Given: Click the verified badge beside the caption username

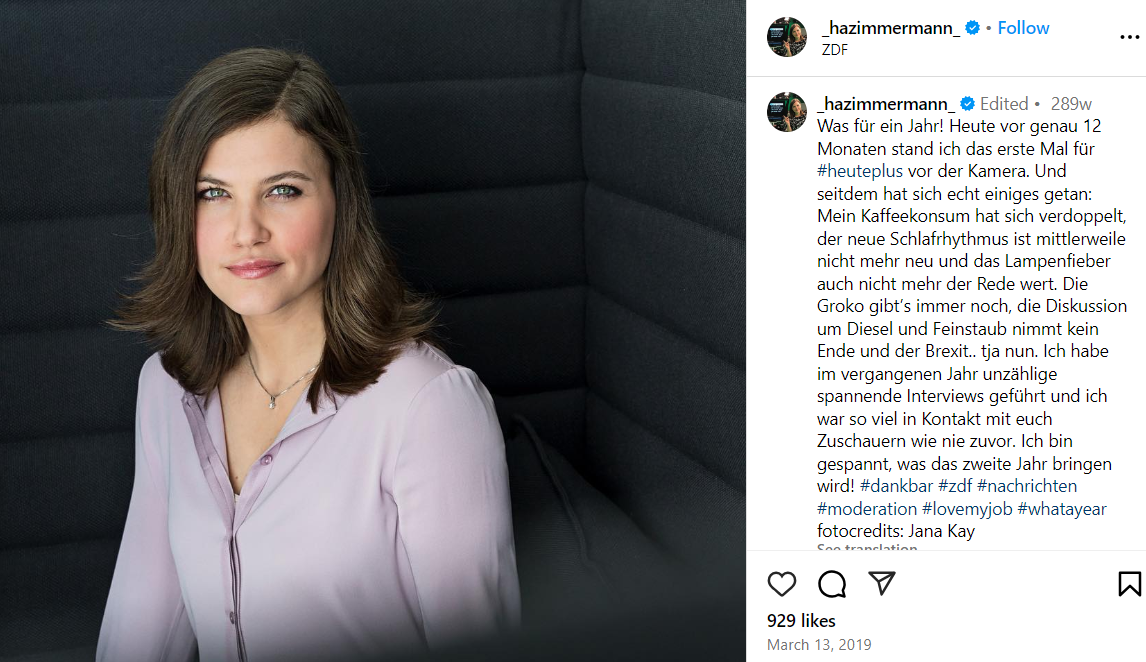Looking at the screenshot, I should click(x=967, y=104).
